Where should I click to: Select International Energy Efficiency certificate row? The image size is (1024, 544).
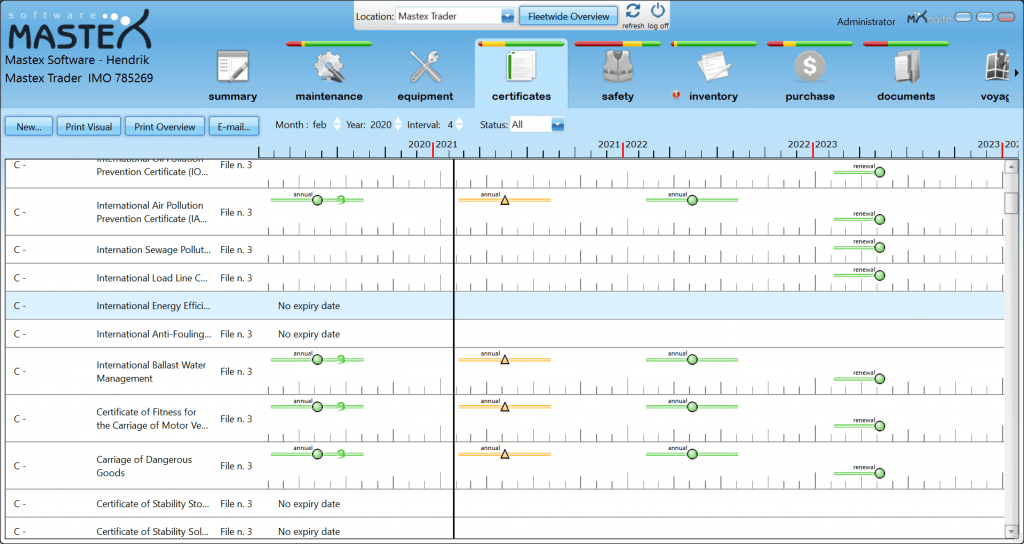click(153, 306)
